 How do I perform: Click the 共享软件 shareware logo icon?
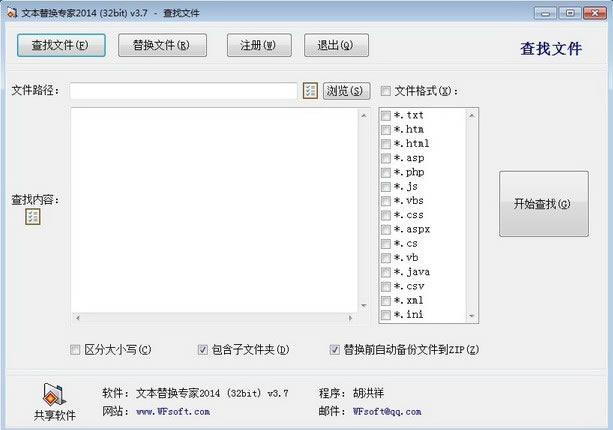pyautogui.click(x=54, y=394)
